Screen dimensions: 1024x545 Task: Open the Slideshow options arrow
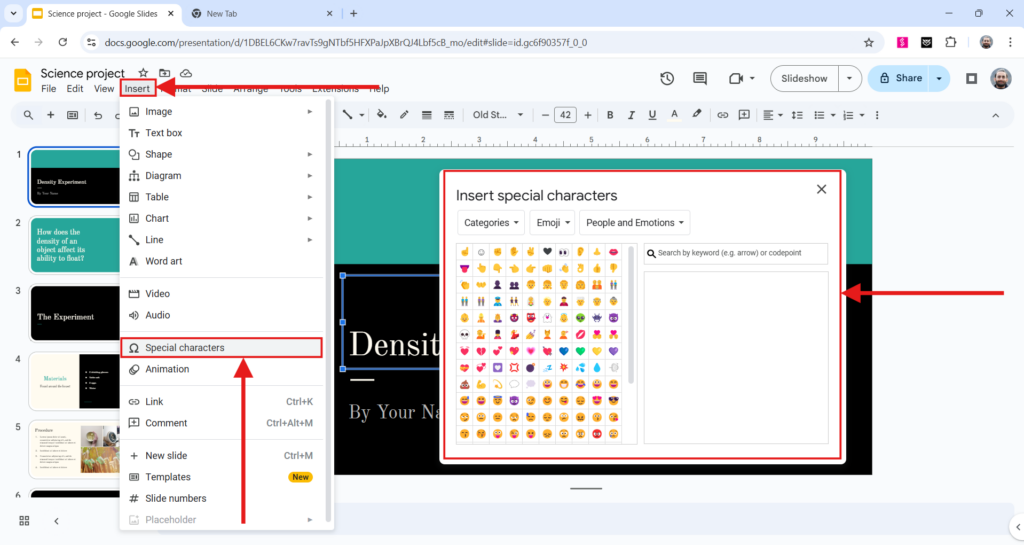click(x=849, y=78)
